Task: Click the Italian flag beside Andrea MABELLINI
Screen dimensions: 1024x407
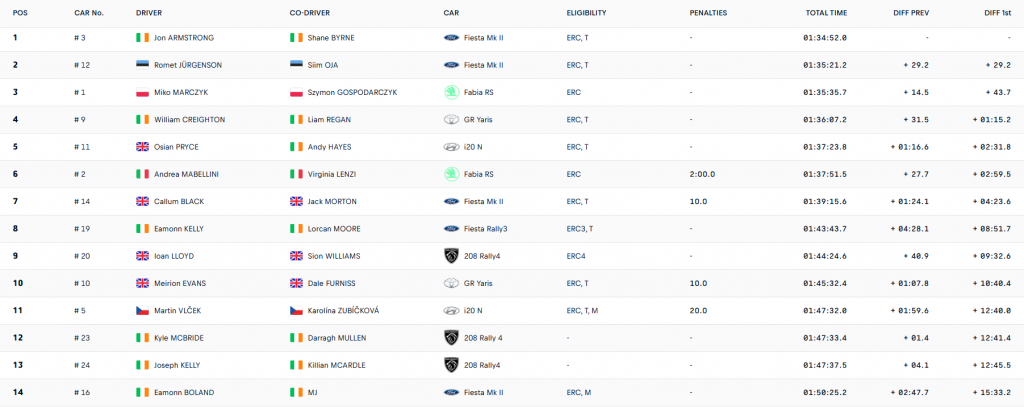Action: tap(142, 174)
